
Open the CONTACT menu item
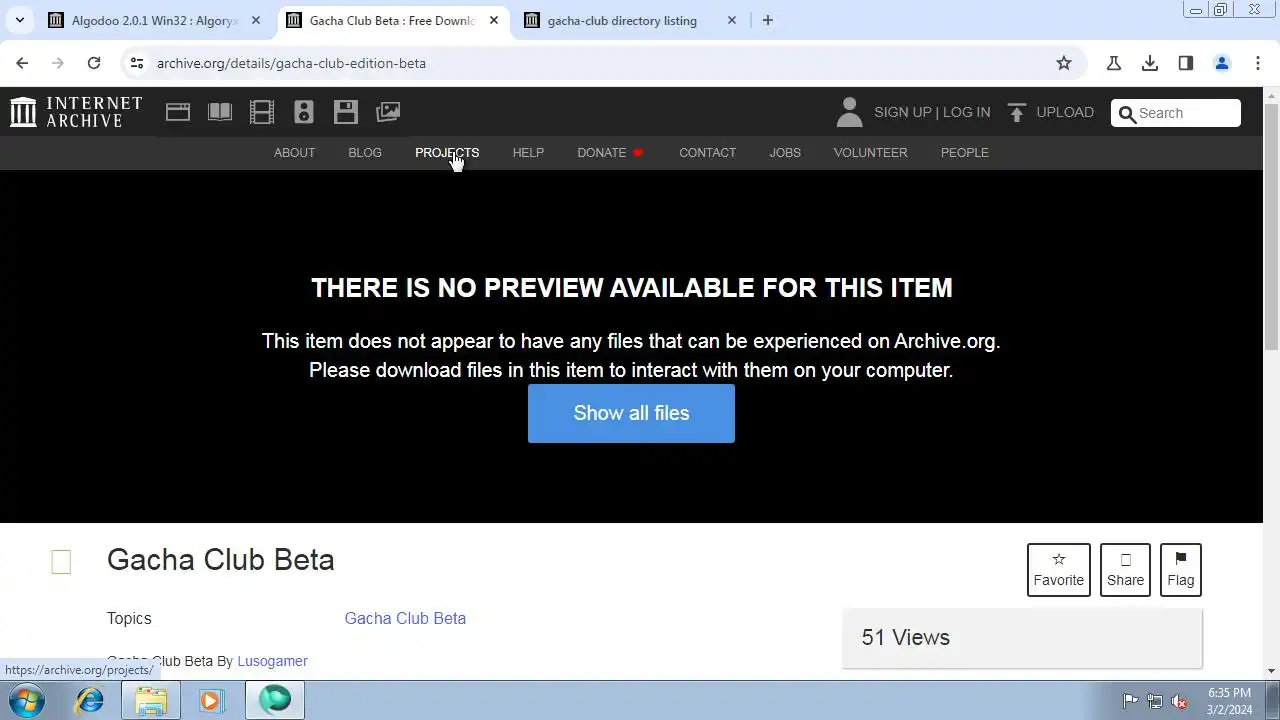pos(707,153)
